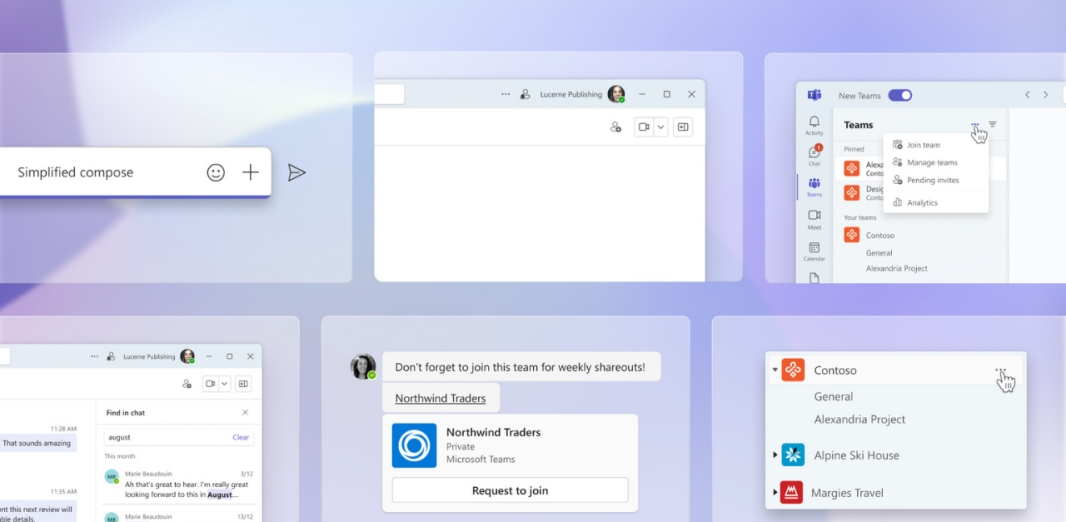Expand the video call options in the Find in chat window
1066x522 pixels.
click(224, 384)
